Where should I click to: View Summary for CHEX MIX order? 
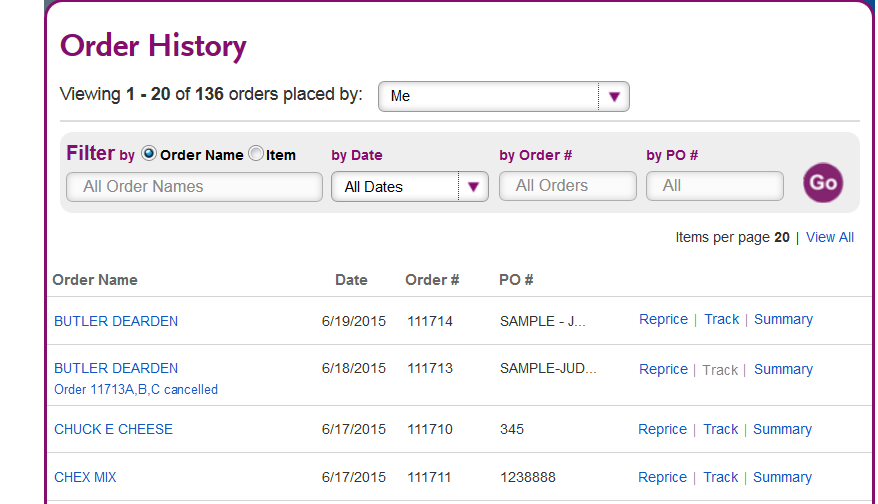(782, 478)
